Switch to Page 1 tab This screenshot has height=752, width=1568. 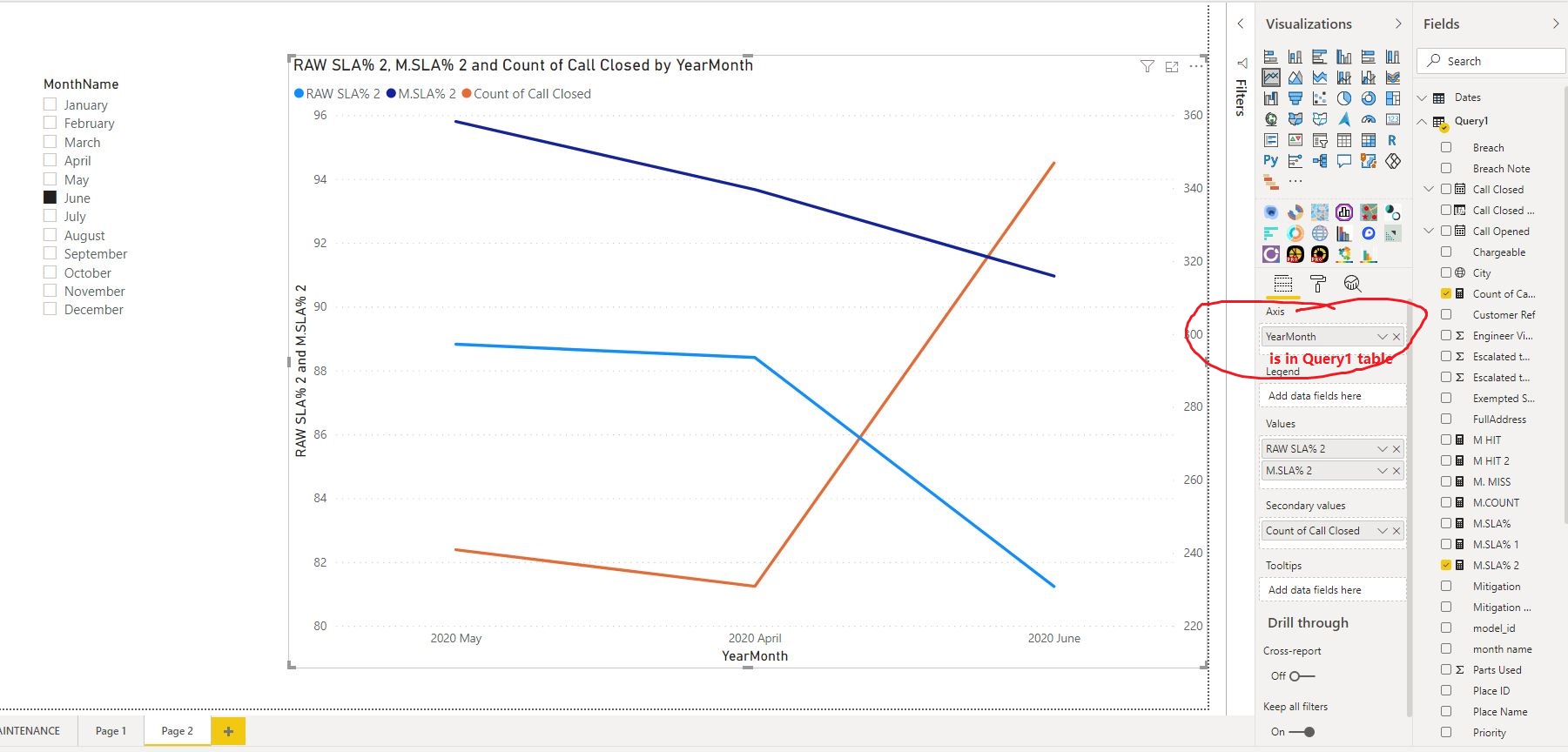(x=111, y=731)
